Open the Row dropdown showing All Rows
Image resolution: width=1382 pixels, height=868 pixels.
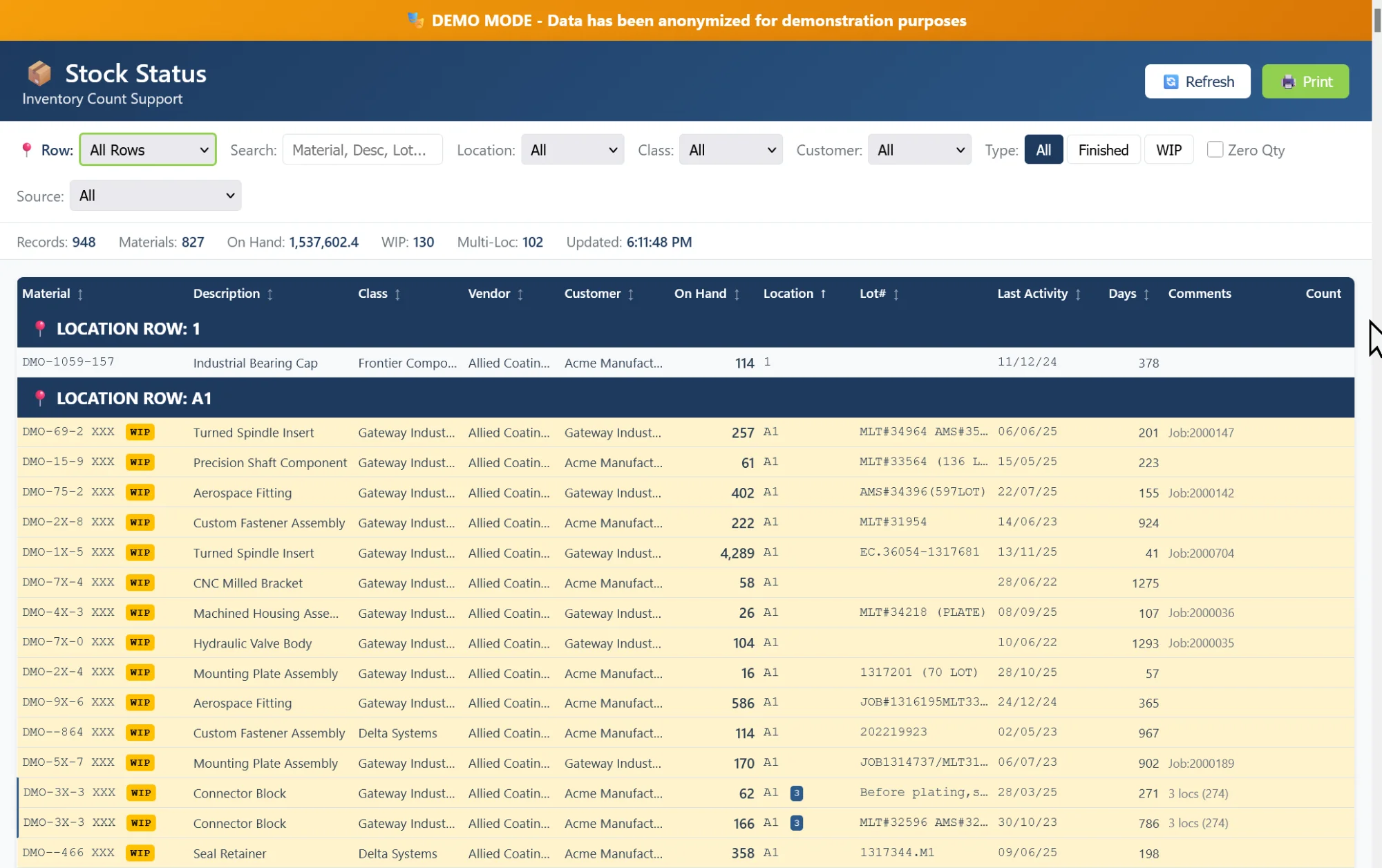148,150
